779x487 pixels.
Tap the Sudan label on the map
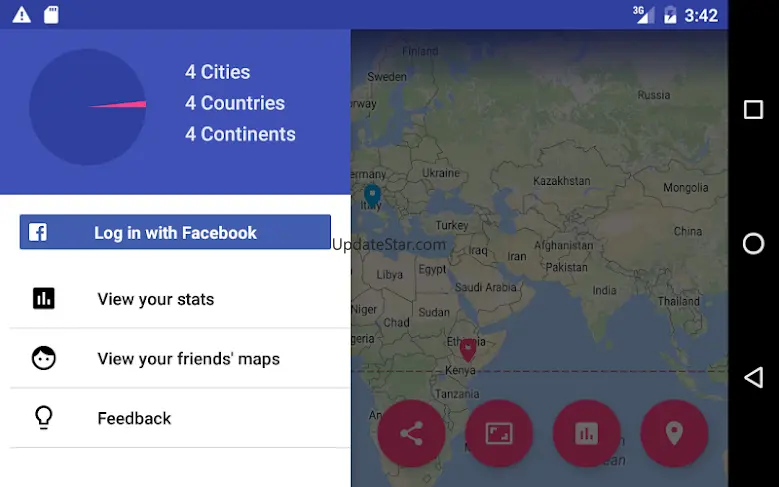[x=434, y=312]
